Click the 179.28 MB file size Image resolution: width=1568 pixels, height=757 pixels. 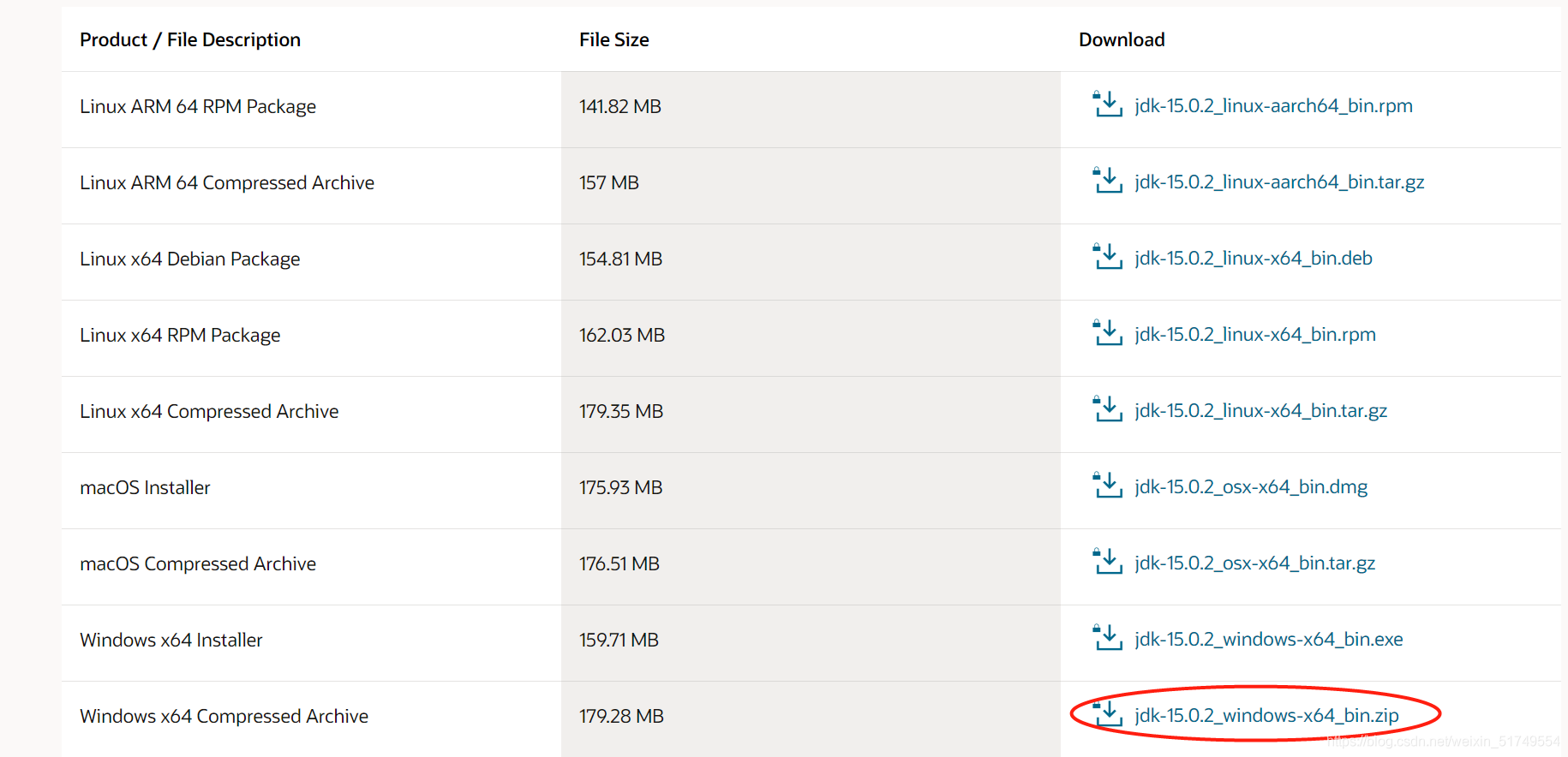(622, 717)
